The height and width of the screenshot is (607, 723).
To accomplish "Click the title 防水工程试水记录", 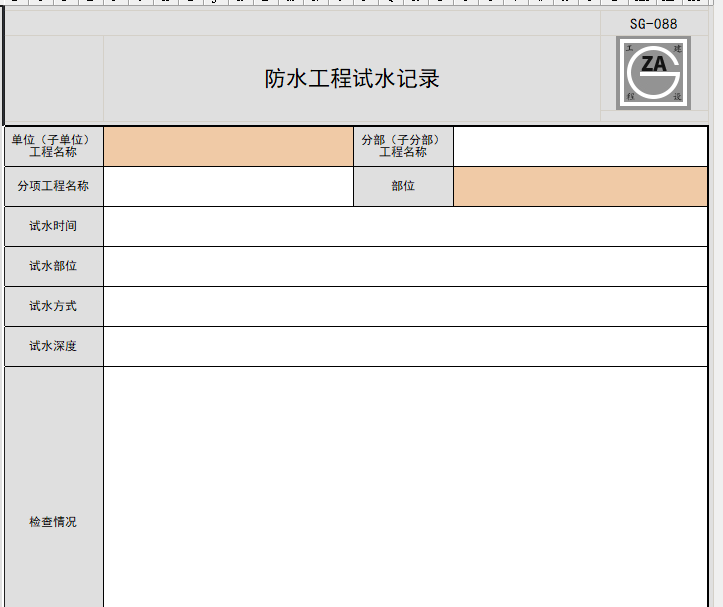I will pos(352,79).
